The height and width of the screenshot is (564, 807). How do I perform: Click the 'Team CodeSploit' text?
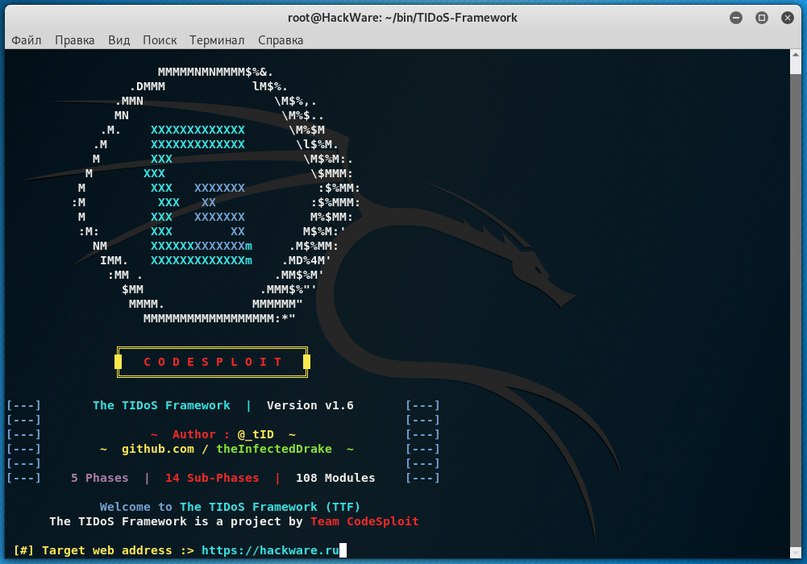[364, 521]
